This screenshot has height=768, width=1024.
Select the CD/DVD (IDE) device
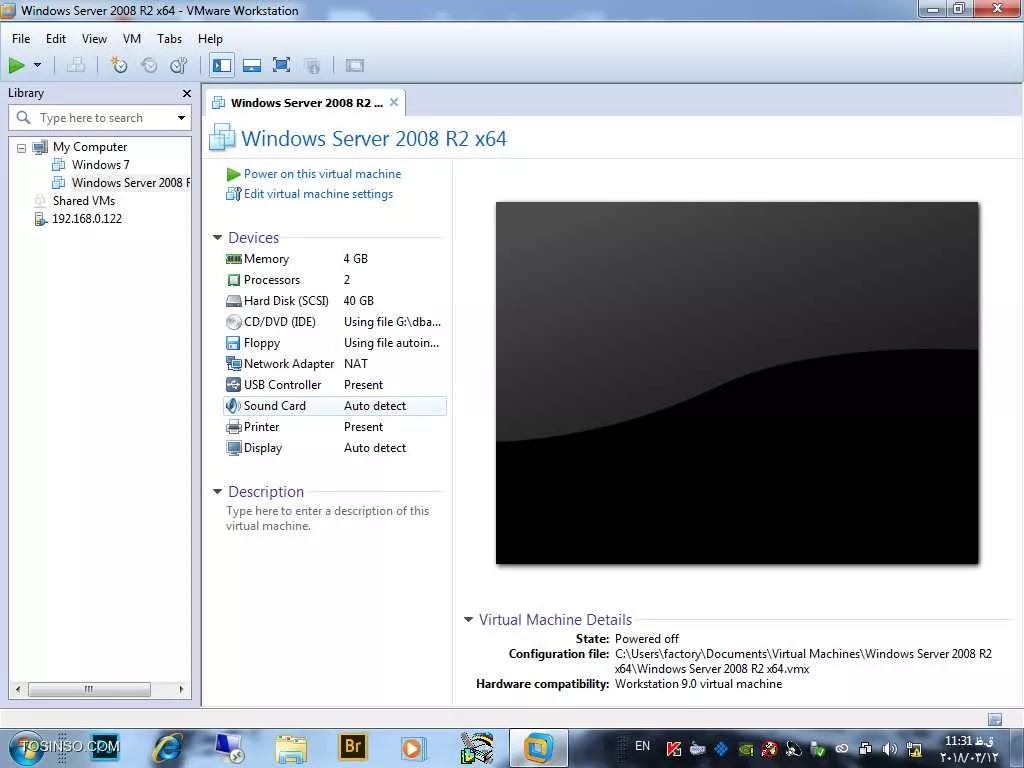click(x=334, y=321)
